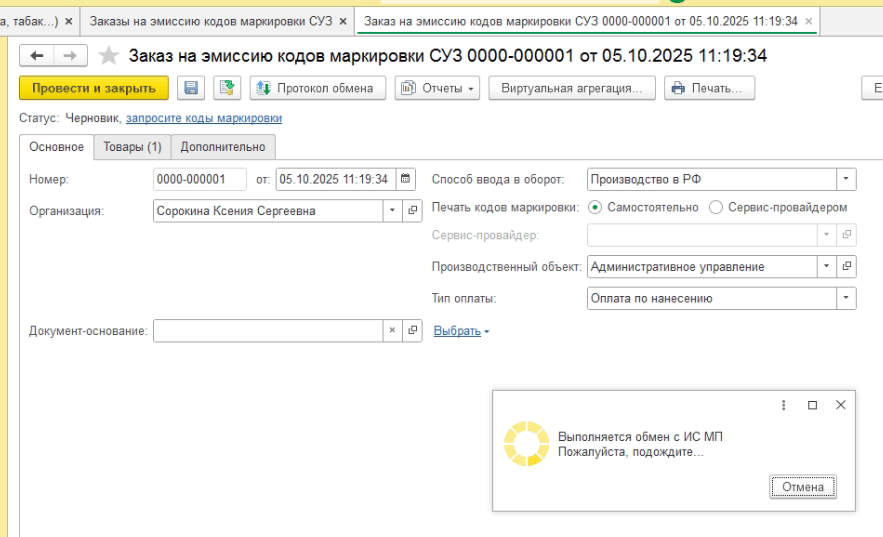Save the document with floppy disk icon

pos(191,88)
